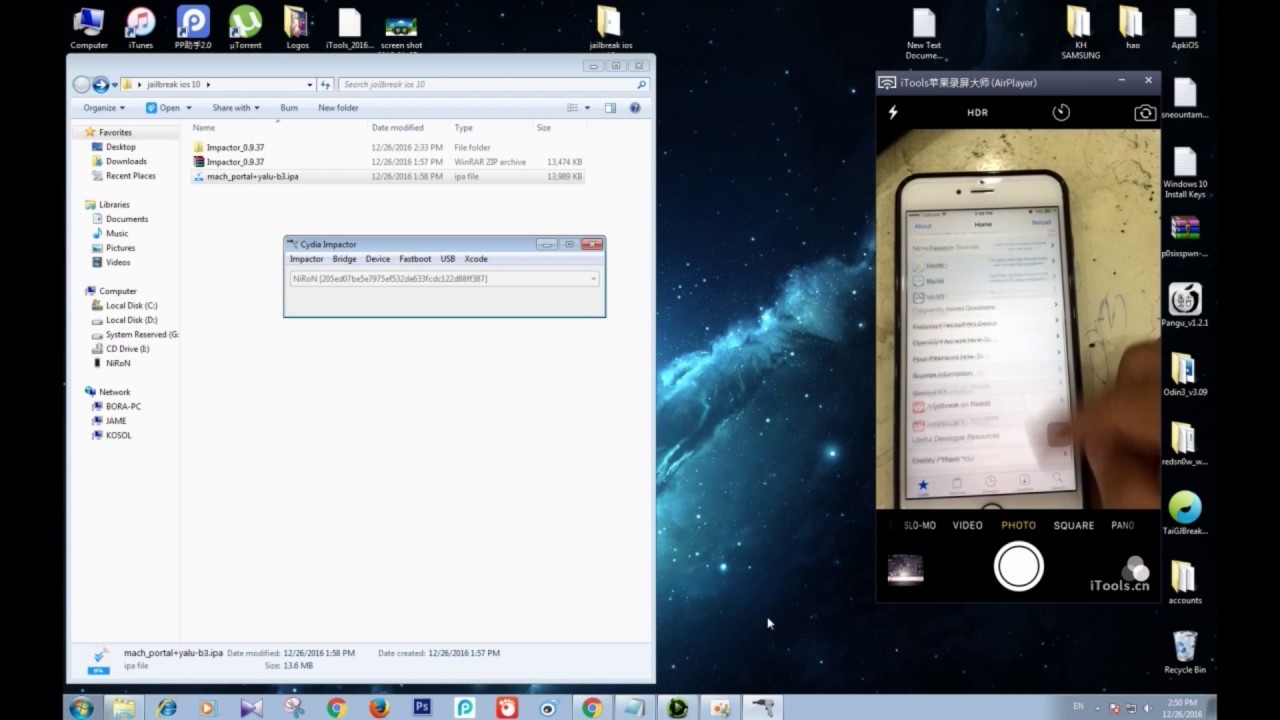Click the address bar refresh icon

(x=325, y=85)
